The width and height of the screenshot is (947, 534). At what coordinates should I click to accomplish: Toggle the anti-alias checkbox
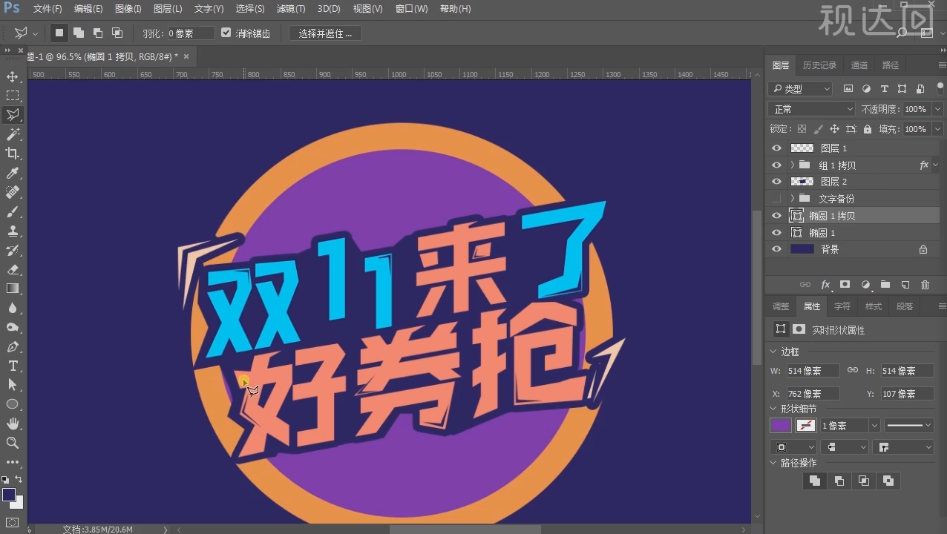pos(226,33)
